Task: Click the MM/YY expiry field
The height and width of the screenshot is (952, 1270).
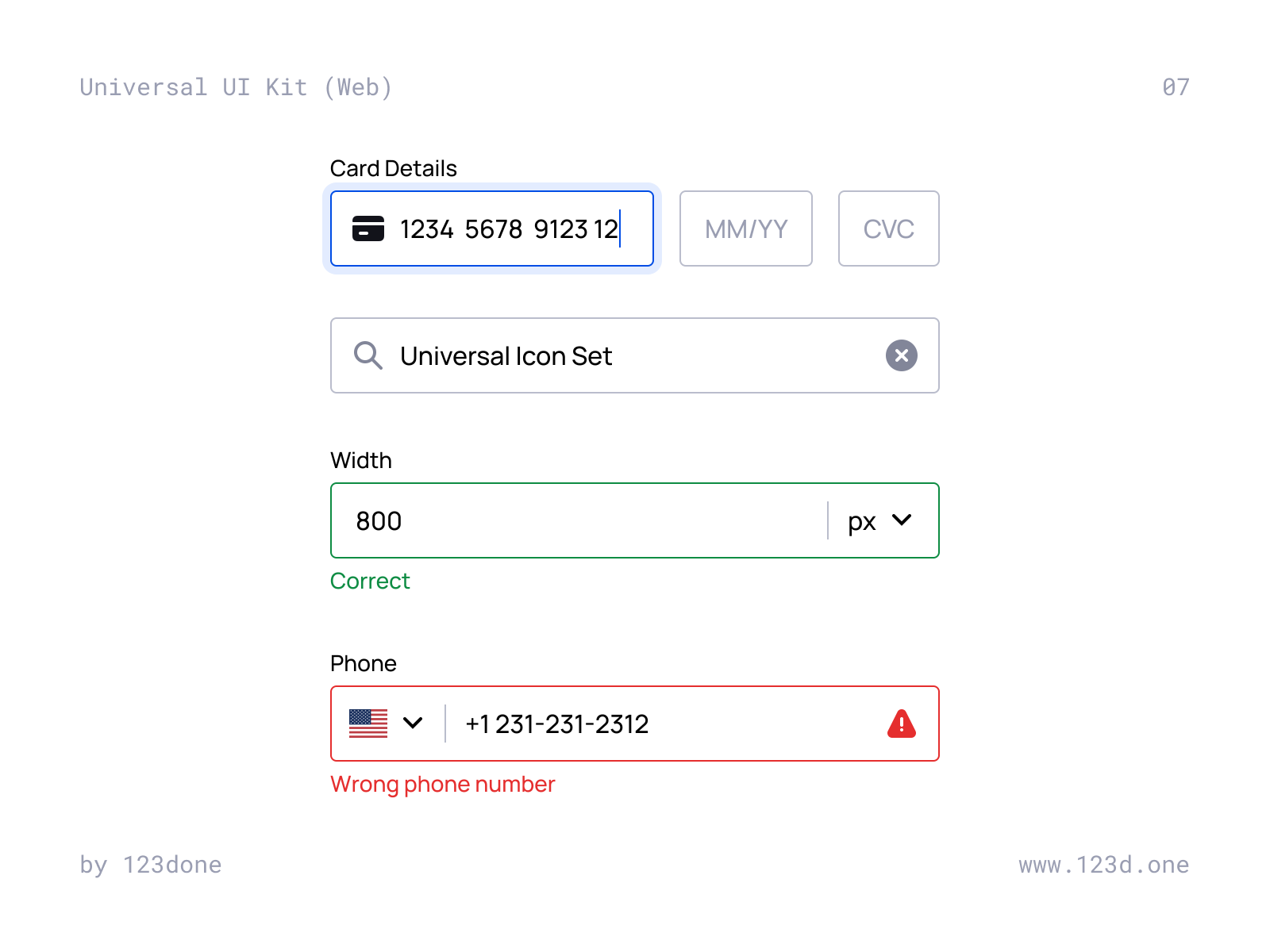Action: click(746, 228)
